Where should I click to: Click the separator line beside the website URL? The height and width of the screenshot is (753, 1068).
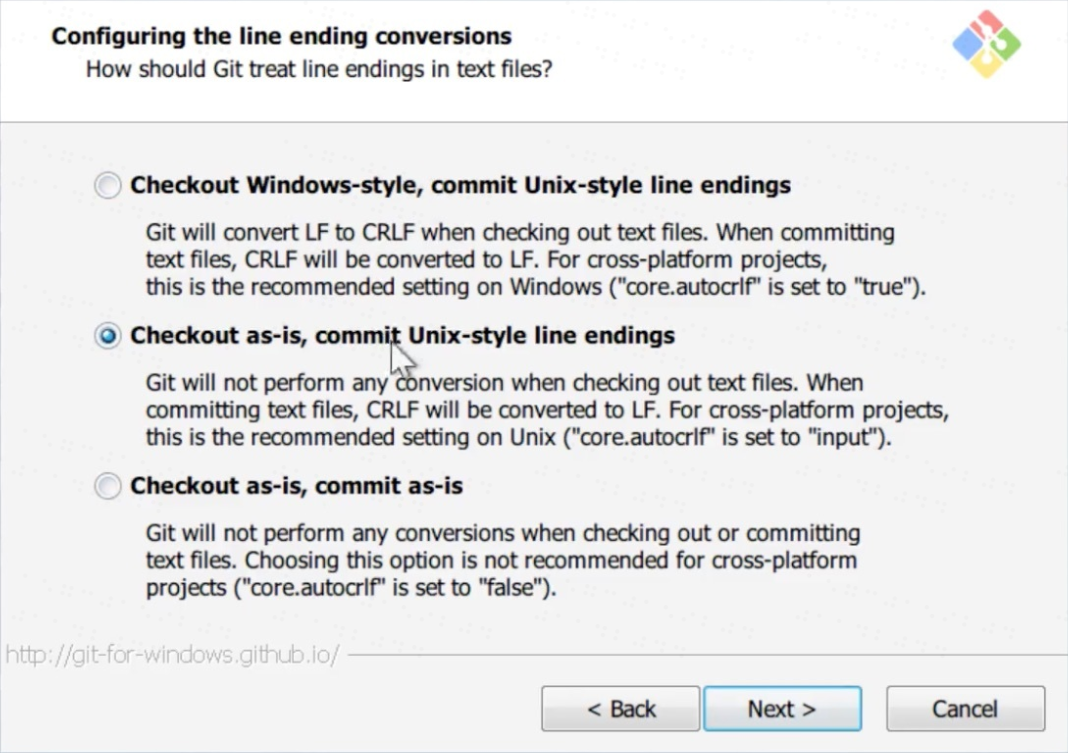(x=700, y=657)
